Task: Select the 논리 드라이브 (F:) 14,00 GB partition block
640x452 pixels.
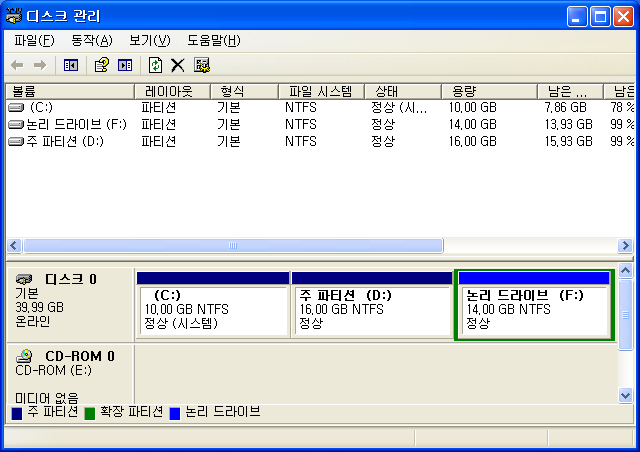Action: point(534,305)
